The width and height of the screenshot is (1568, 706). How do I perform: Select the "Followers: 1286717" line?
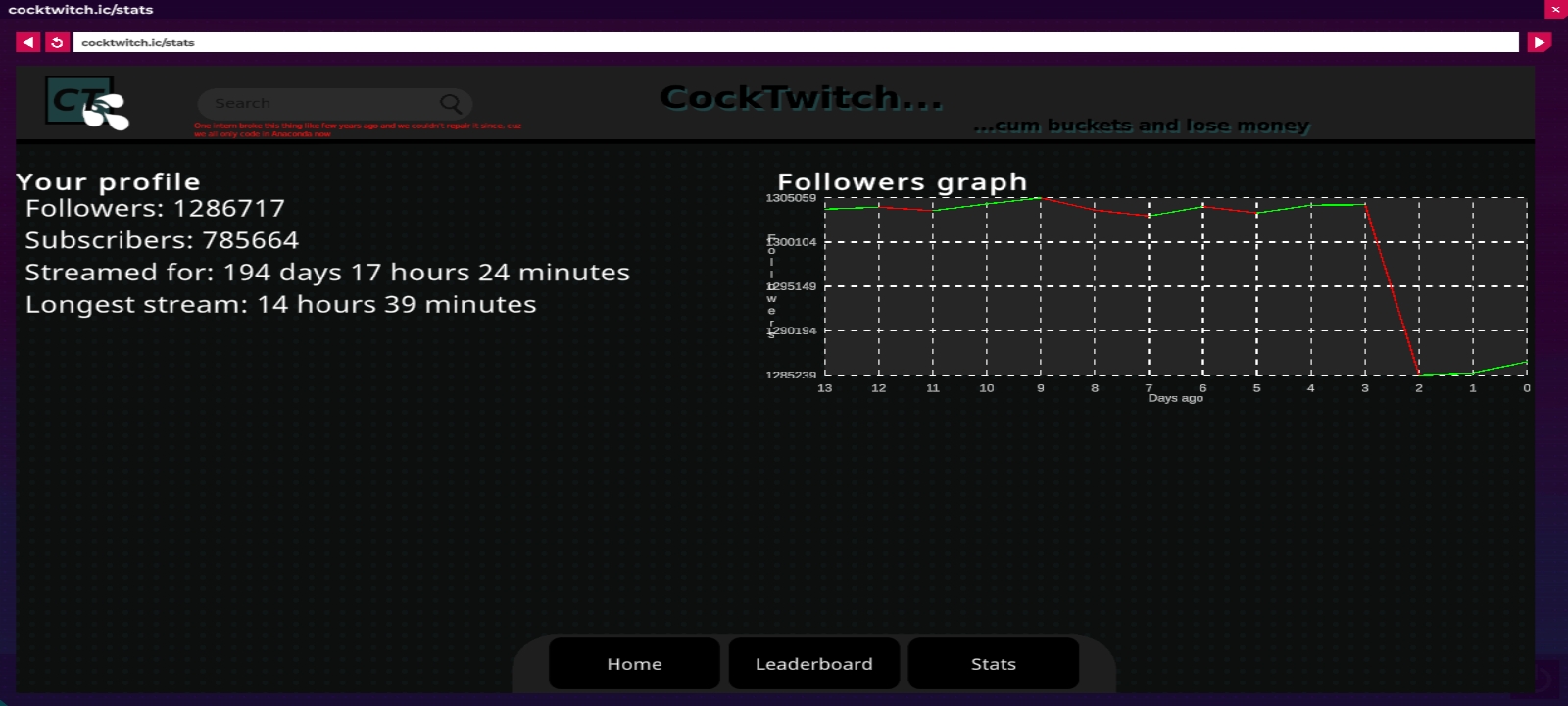[x=155, y=208]
